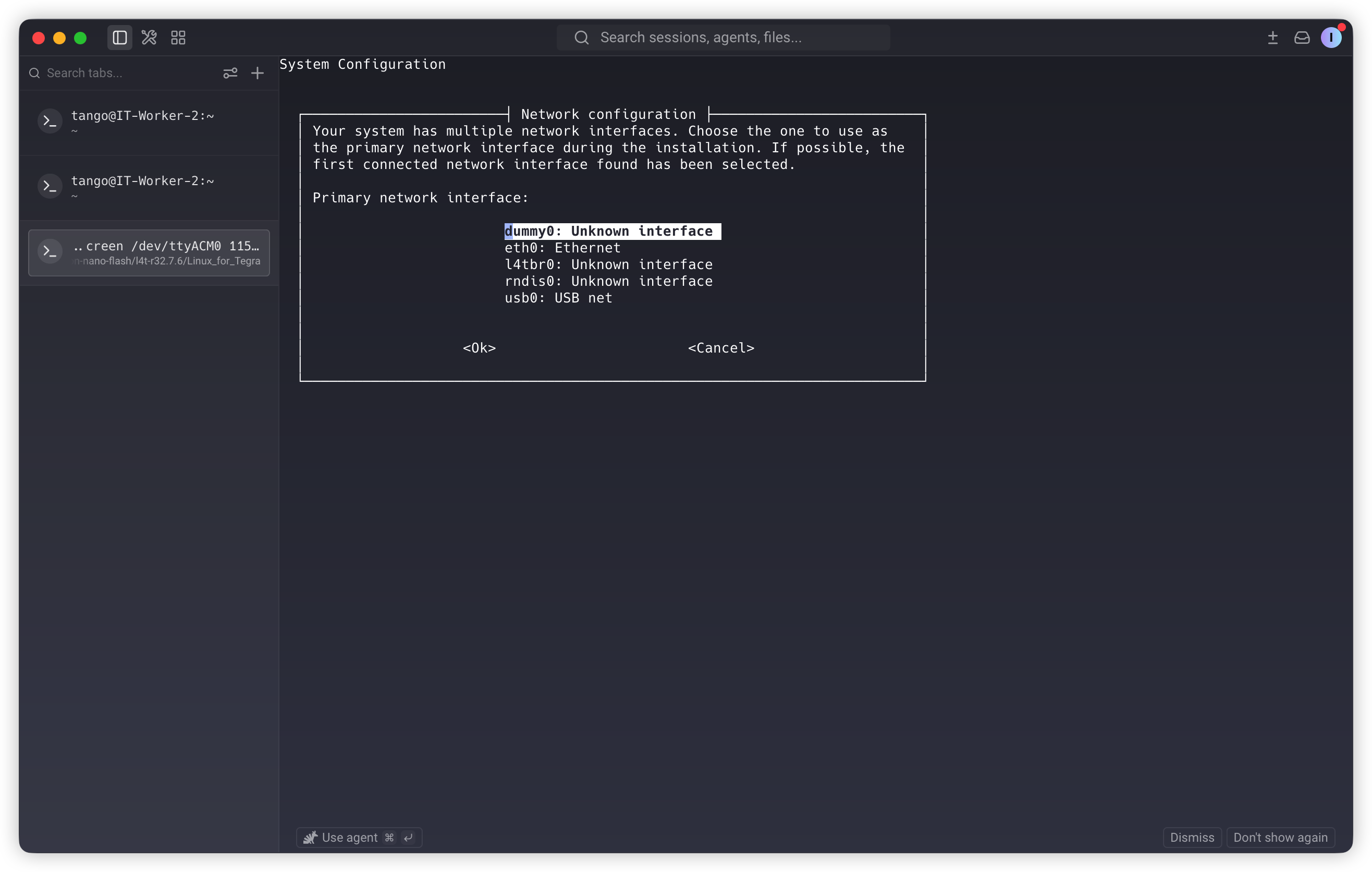Click the Search sessions, agents, files box
1372x872 pixels.
[723, 38]
